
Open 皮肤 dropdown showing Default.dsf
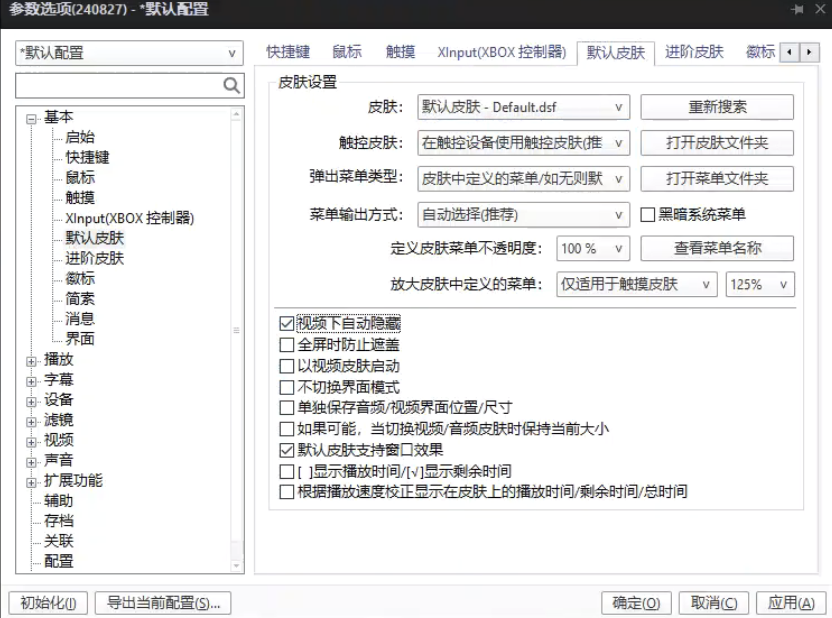click(523, 107)
